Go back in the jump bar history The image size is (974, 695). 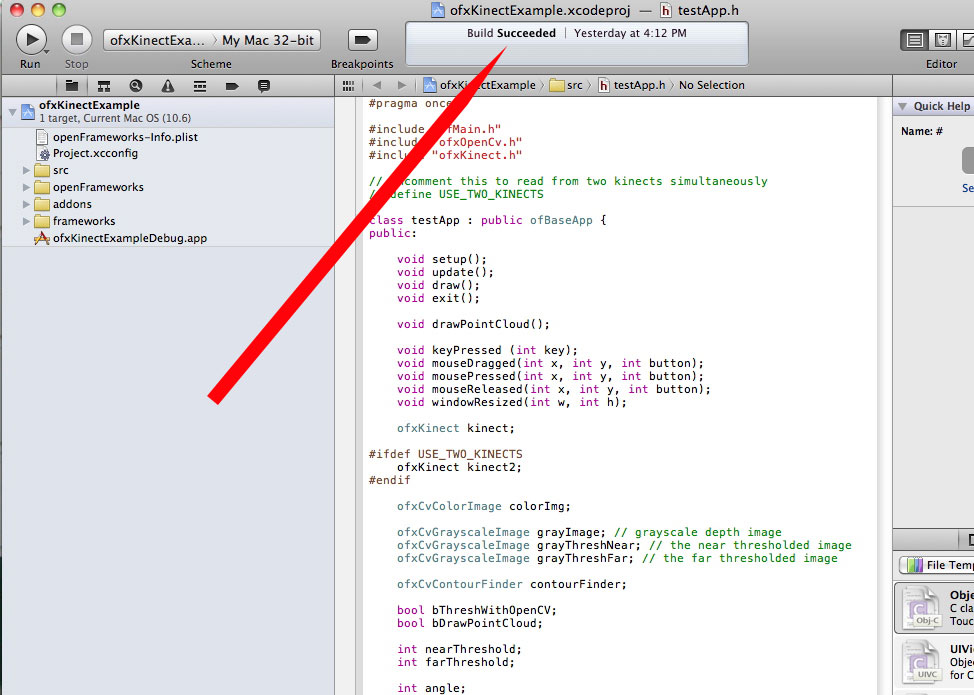coord(377,86)
